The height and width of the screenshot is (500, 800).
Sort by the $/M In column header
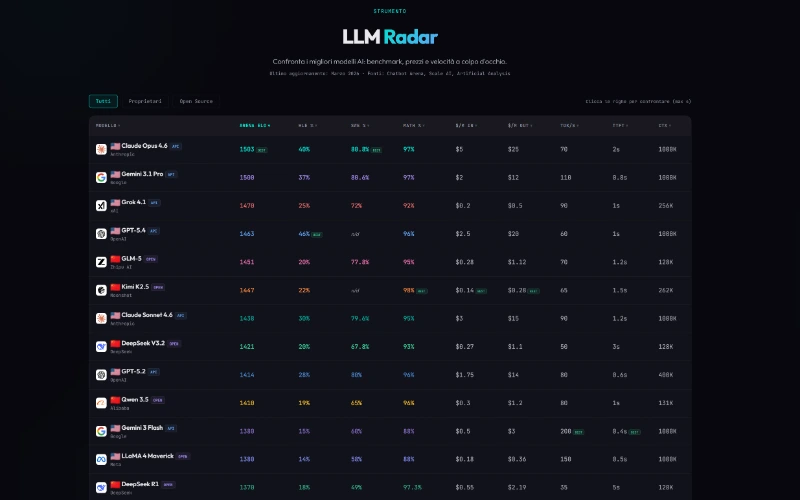pos(466,126)
